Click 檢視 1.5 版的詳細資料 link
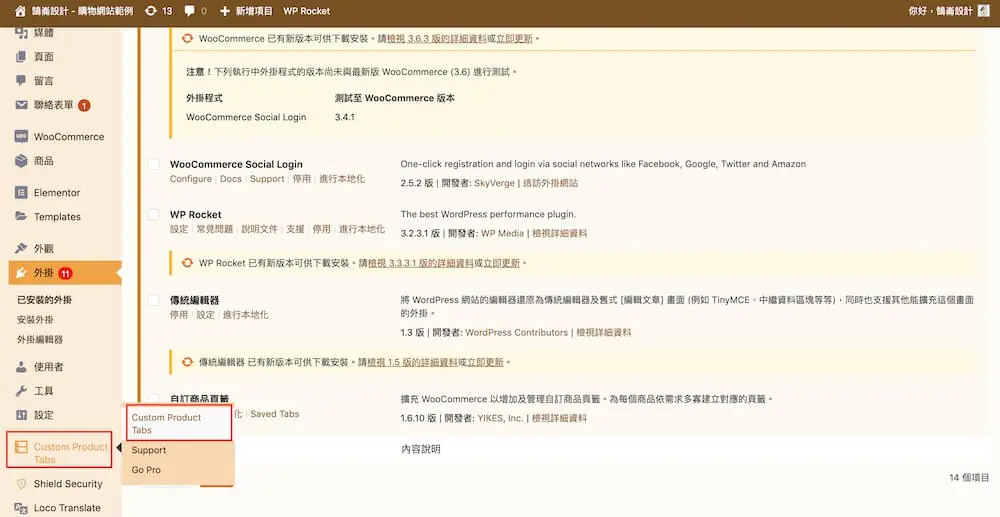 click(x=413, y=362)
